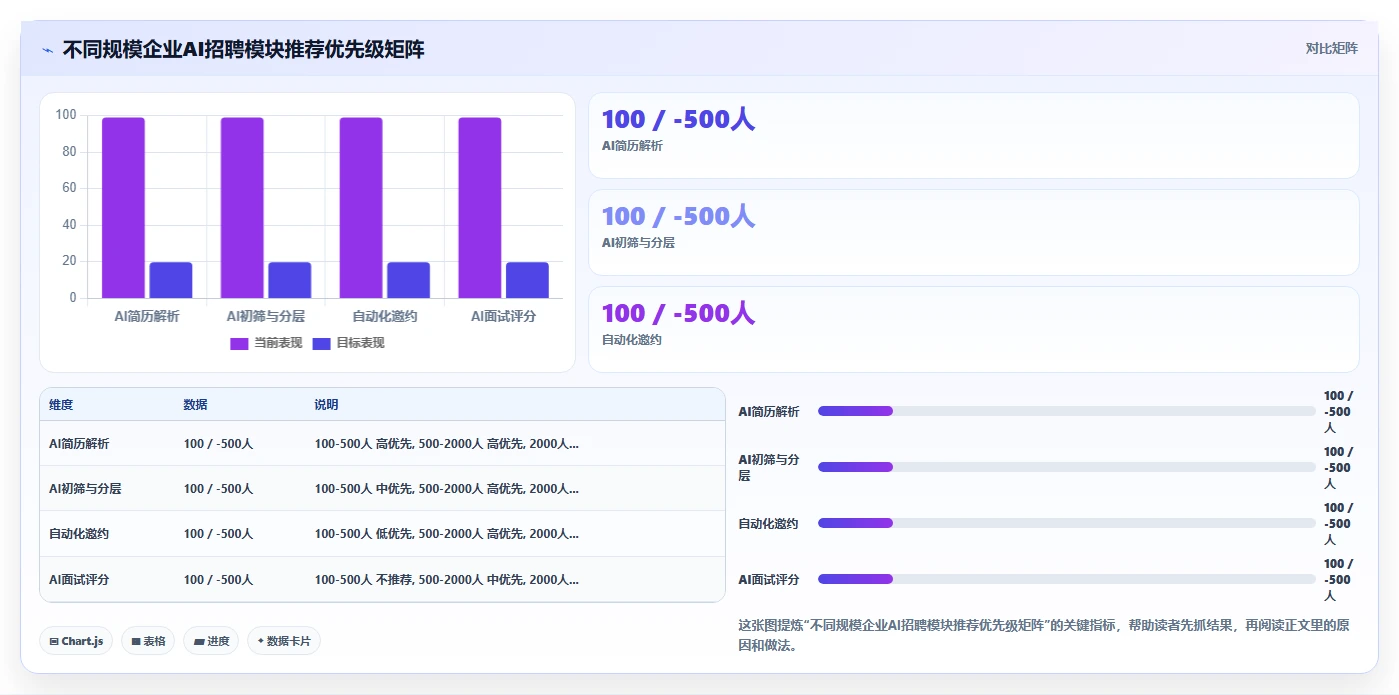
Task: Click the AI简历解析 progress row label
Action: click(769, 411)
